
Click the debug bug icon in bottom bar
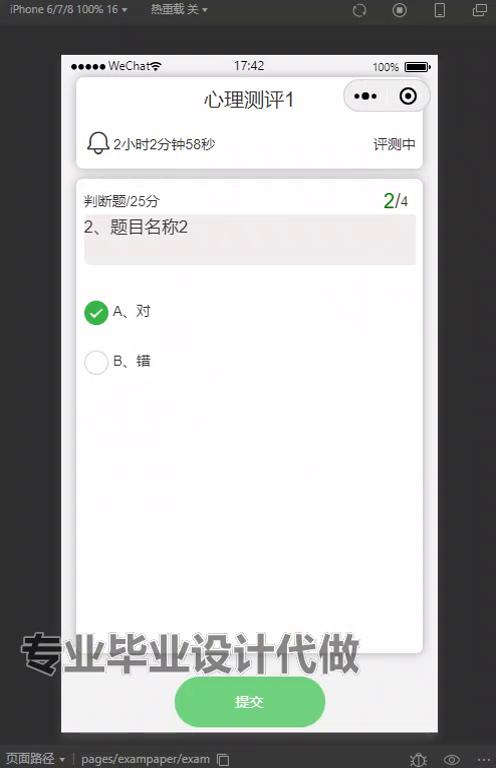[x=418, y=760]
